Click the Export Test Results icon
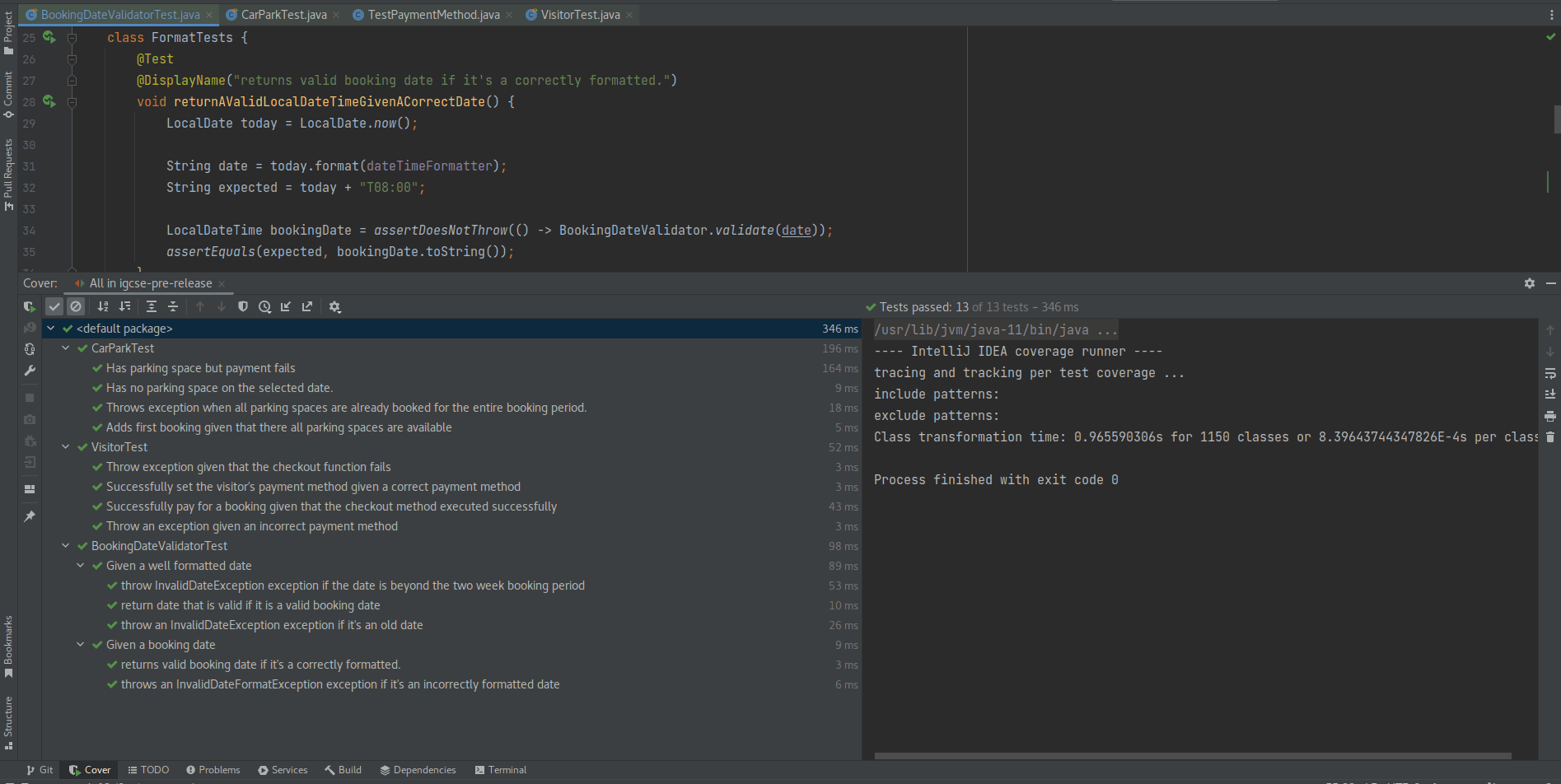 (x=307, y=306)
